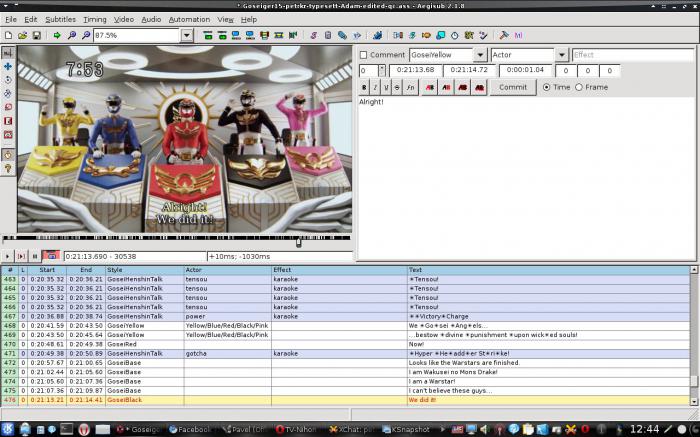Select the standard crosshair visual tool
The image size is (700, 437).
pyautogui.click(x=8, y=53)
